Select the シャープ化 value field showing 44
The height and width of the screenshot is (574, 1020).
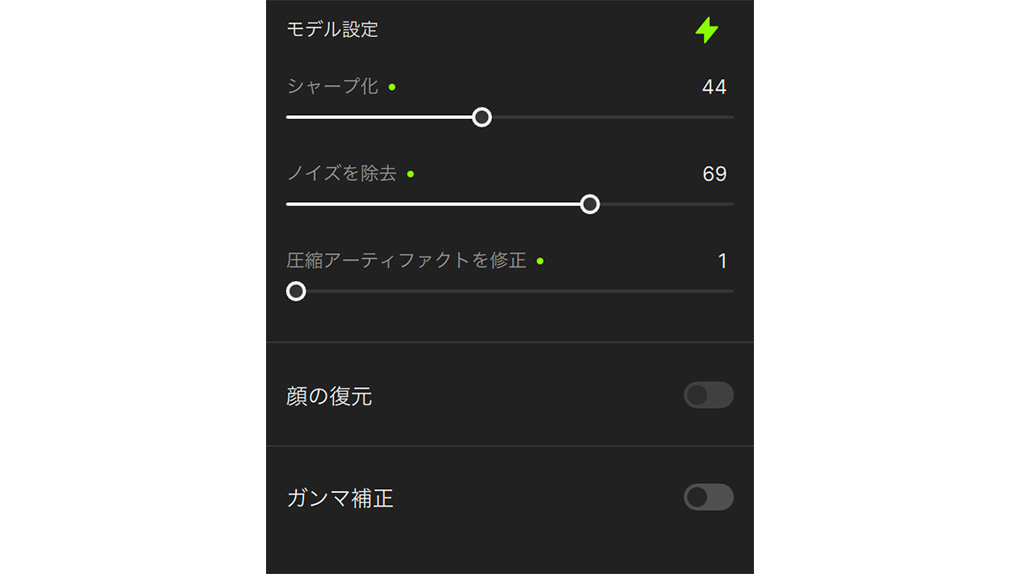tap(714, 87)
